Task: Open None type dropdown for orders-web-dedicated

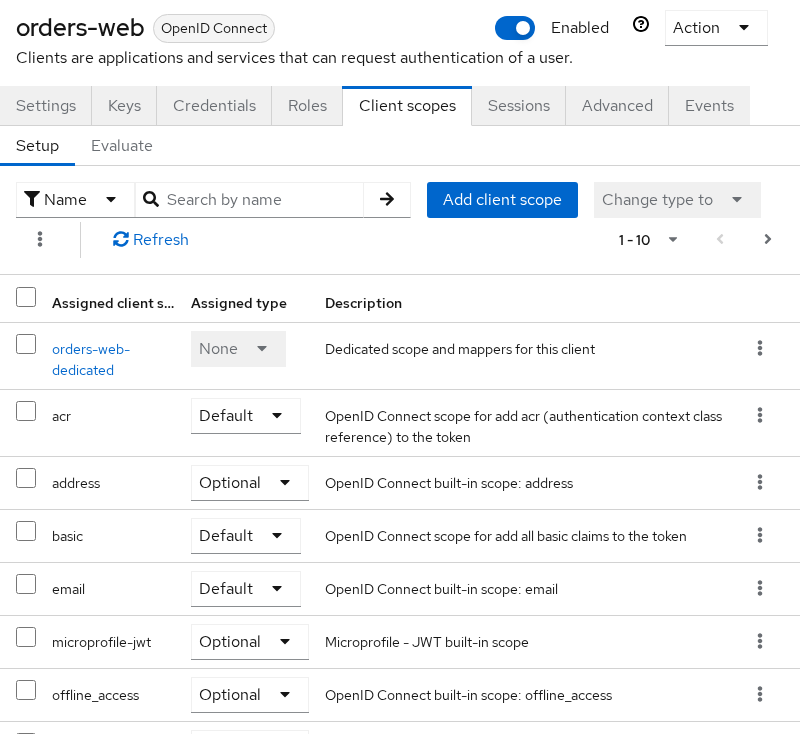Action: coord(238,349)
